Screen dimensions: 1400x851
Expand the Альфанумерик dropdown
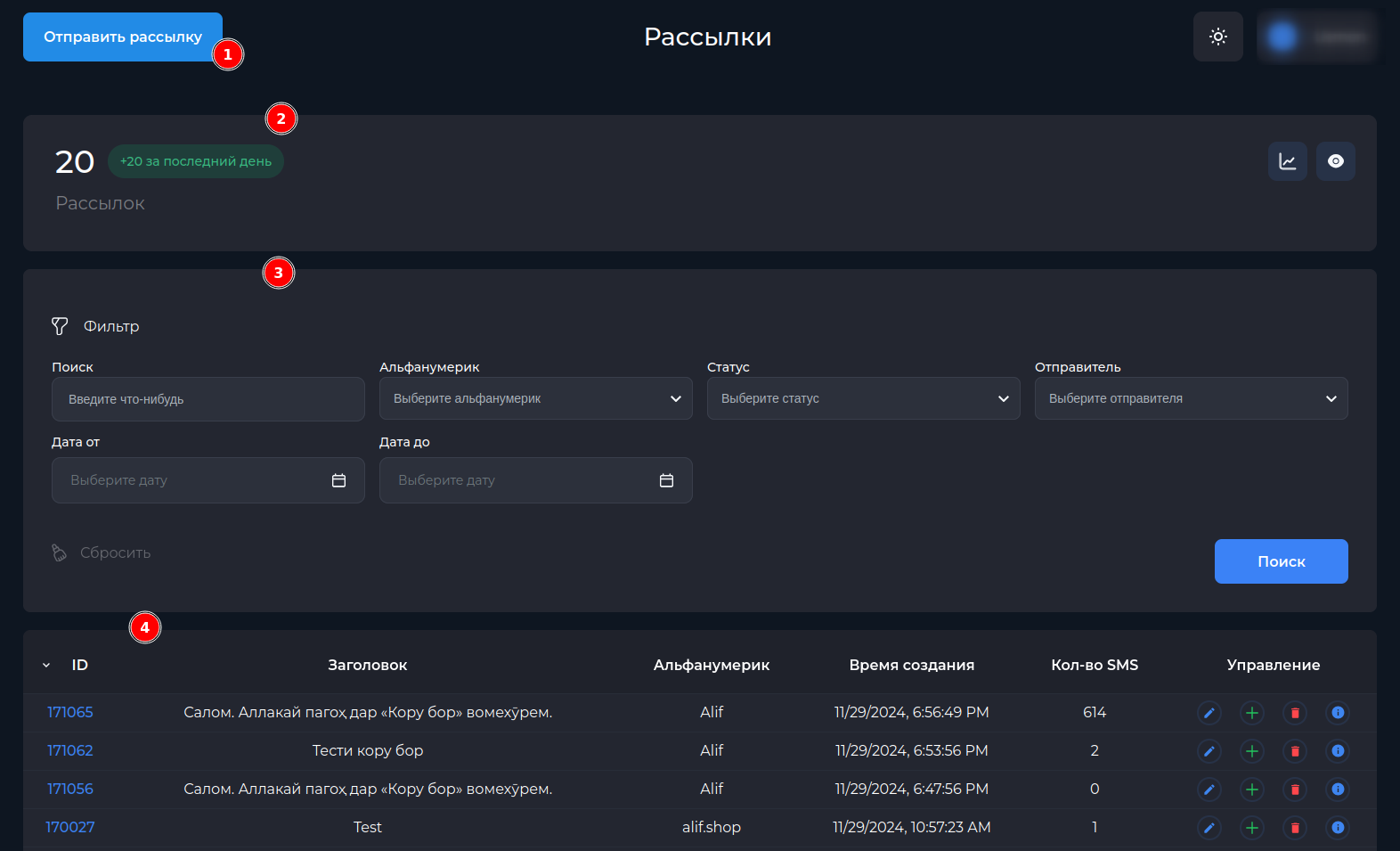point(535,398)
